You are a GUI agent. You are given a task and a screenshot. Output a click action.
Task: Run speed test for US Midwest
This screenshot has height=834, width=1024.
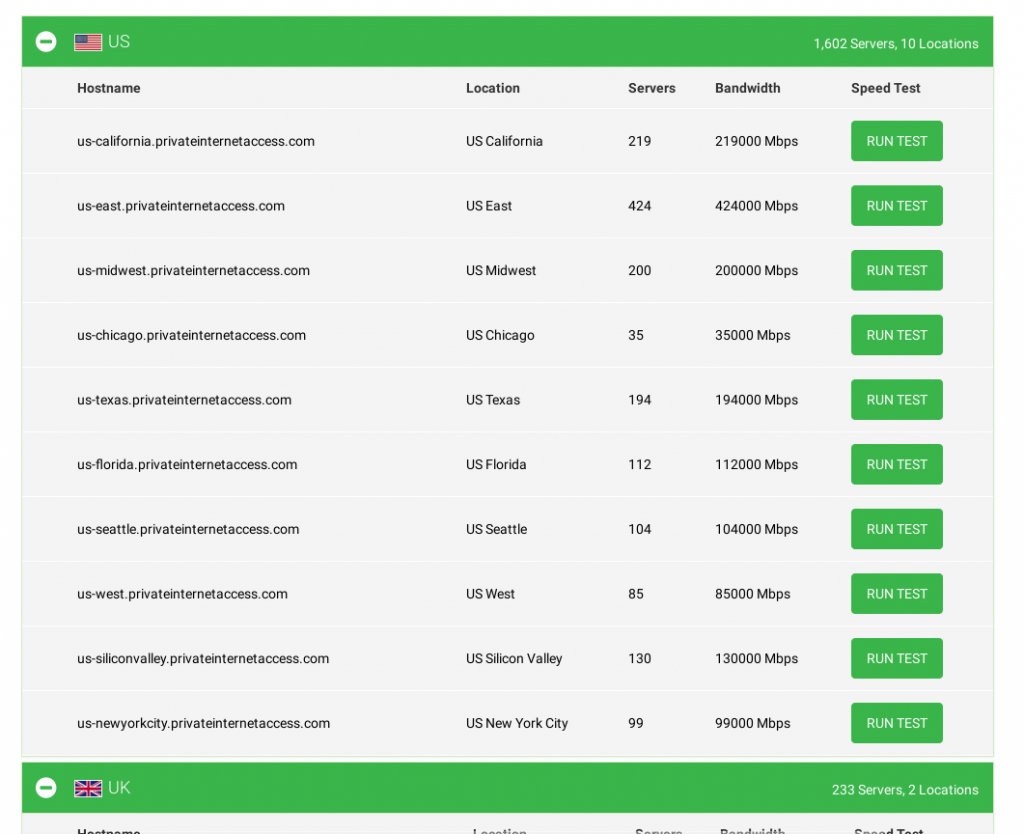[x=897, y=270]
